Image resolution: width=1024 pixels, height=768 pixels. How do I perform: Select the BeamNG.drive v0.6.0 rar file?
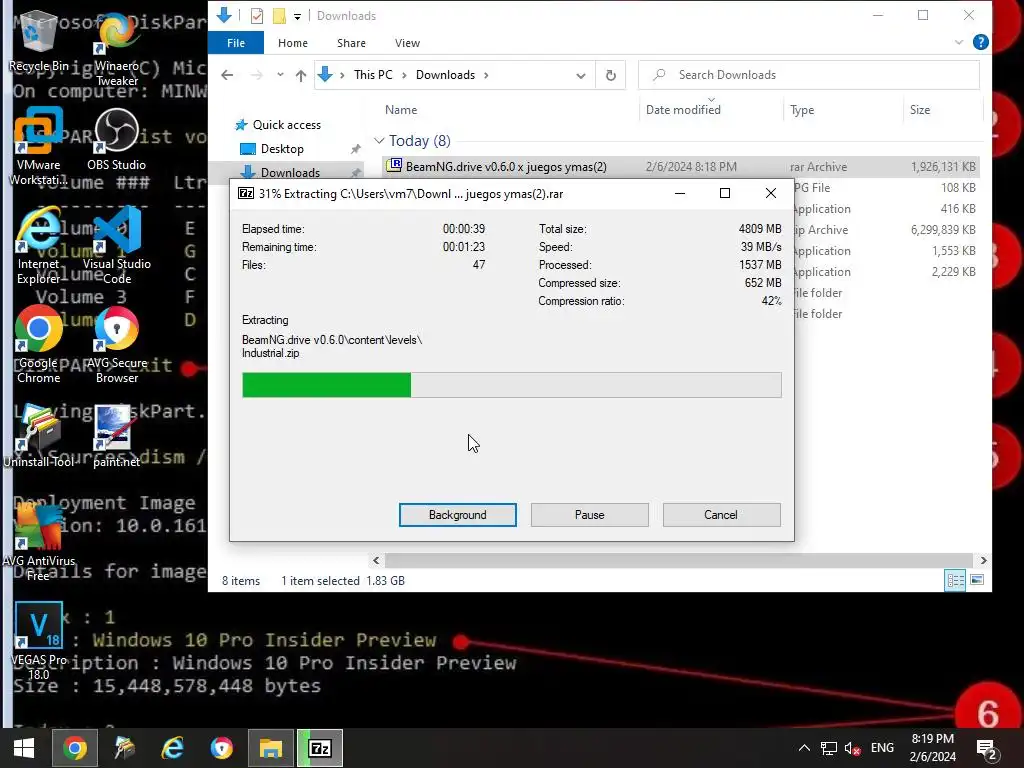pos(679,167)
